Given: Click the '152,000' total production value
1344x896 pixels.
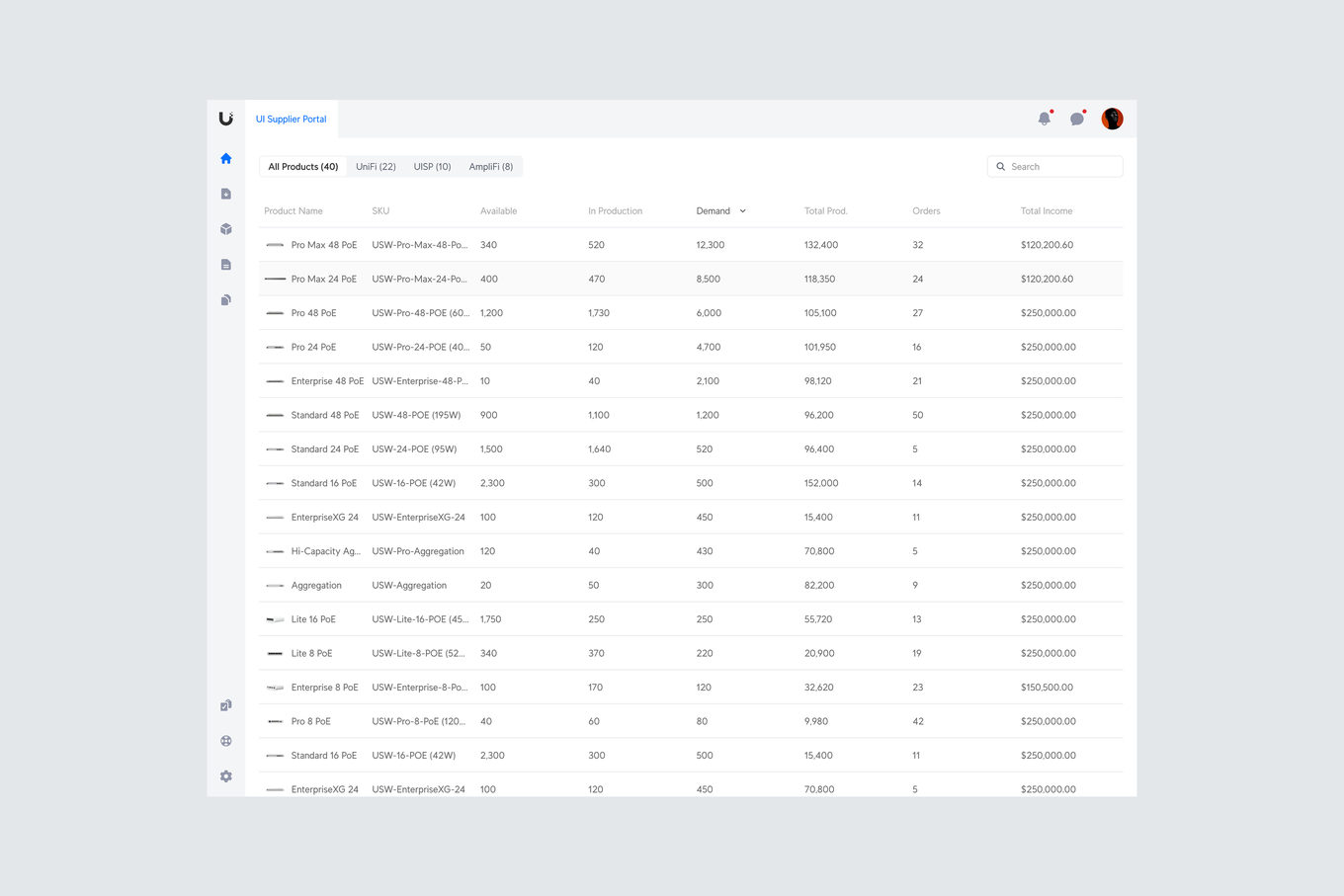Looking at the screenshot, I should 821,484.
